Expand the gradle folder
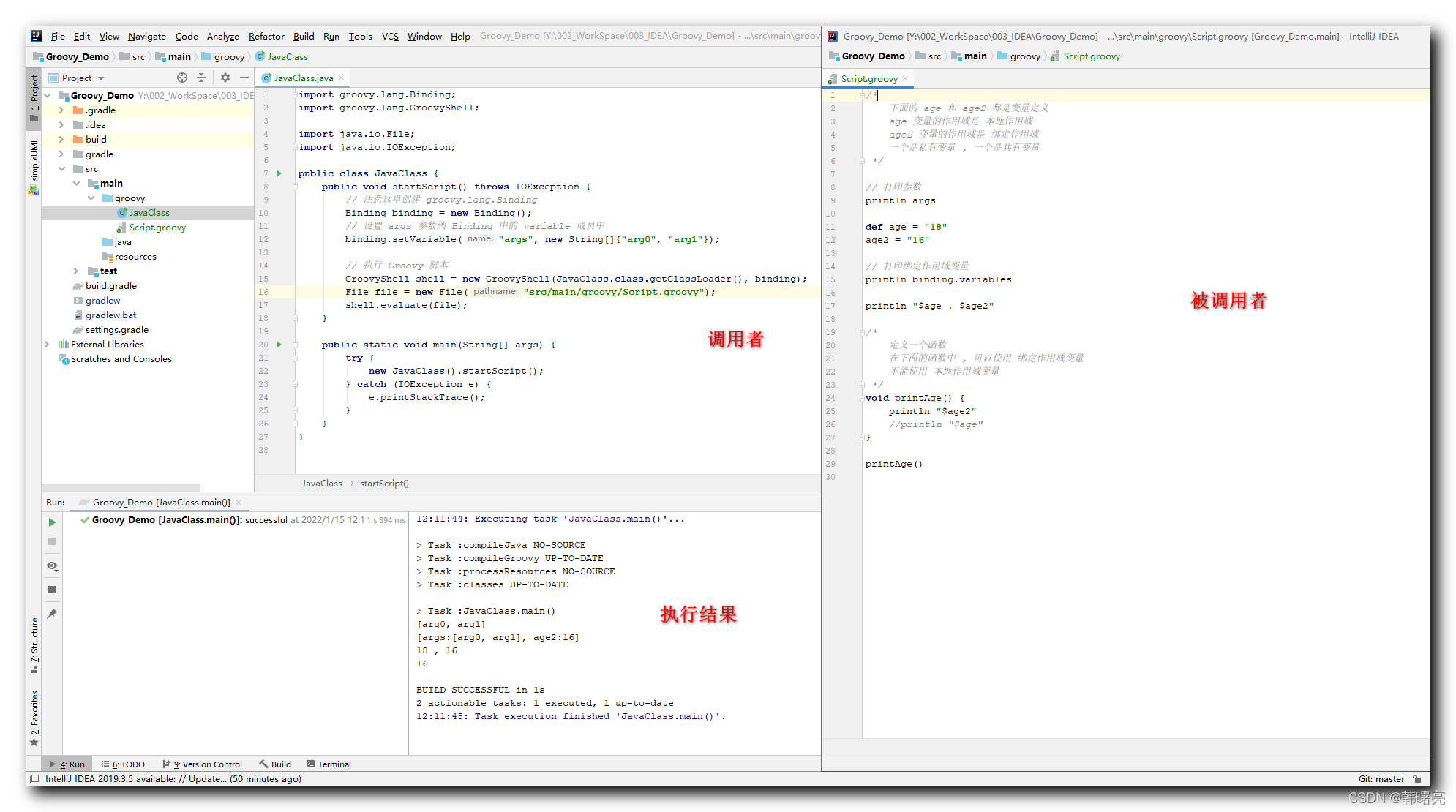This screenshot has width=1456, height=812. coord(61,154)
